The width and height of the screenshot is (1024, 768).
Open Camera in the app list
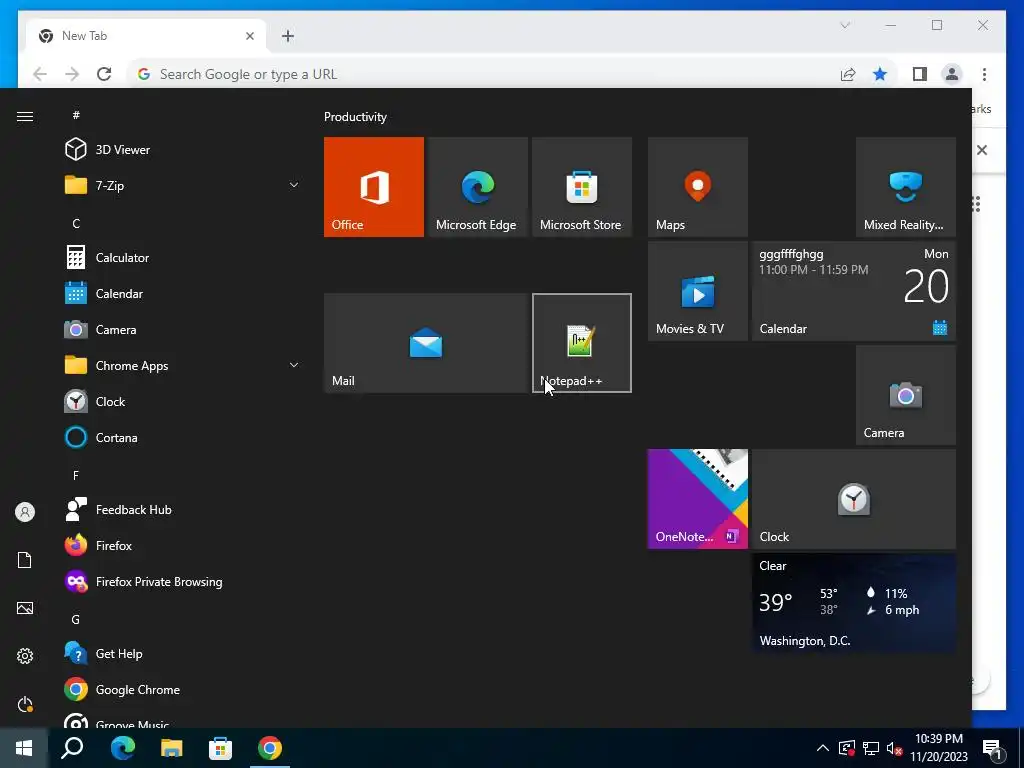[x=183, y=330]
